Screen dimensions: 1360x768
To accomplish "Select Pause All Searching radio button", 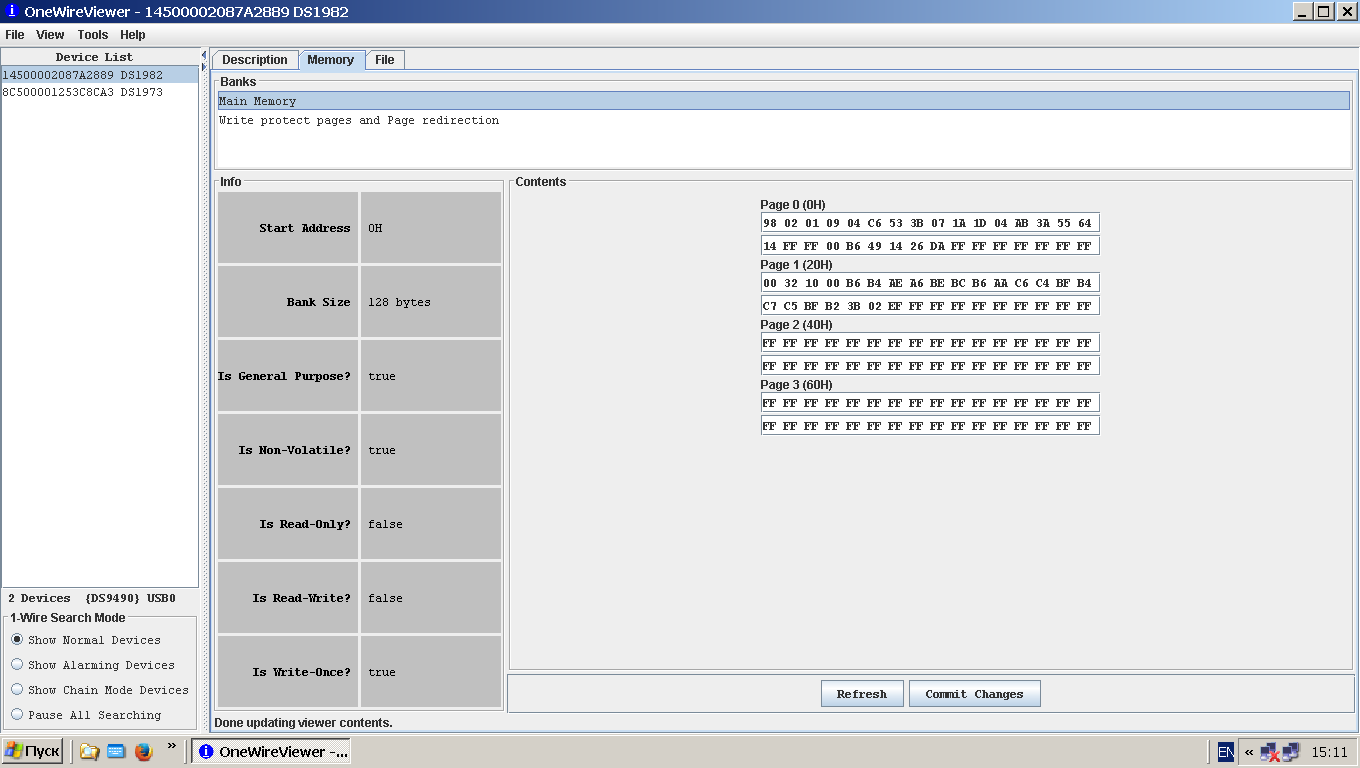I will pos(17,715).
